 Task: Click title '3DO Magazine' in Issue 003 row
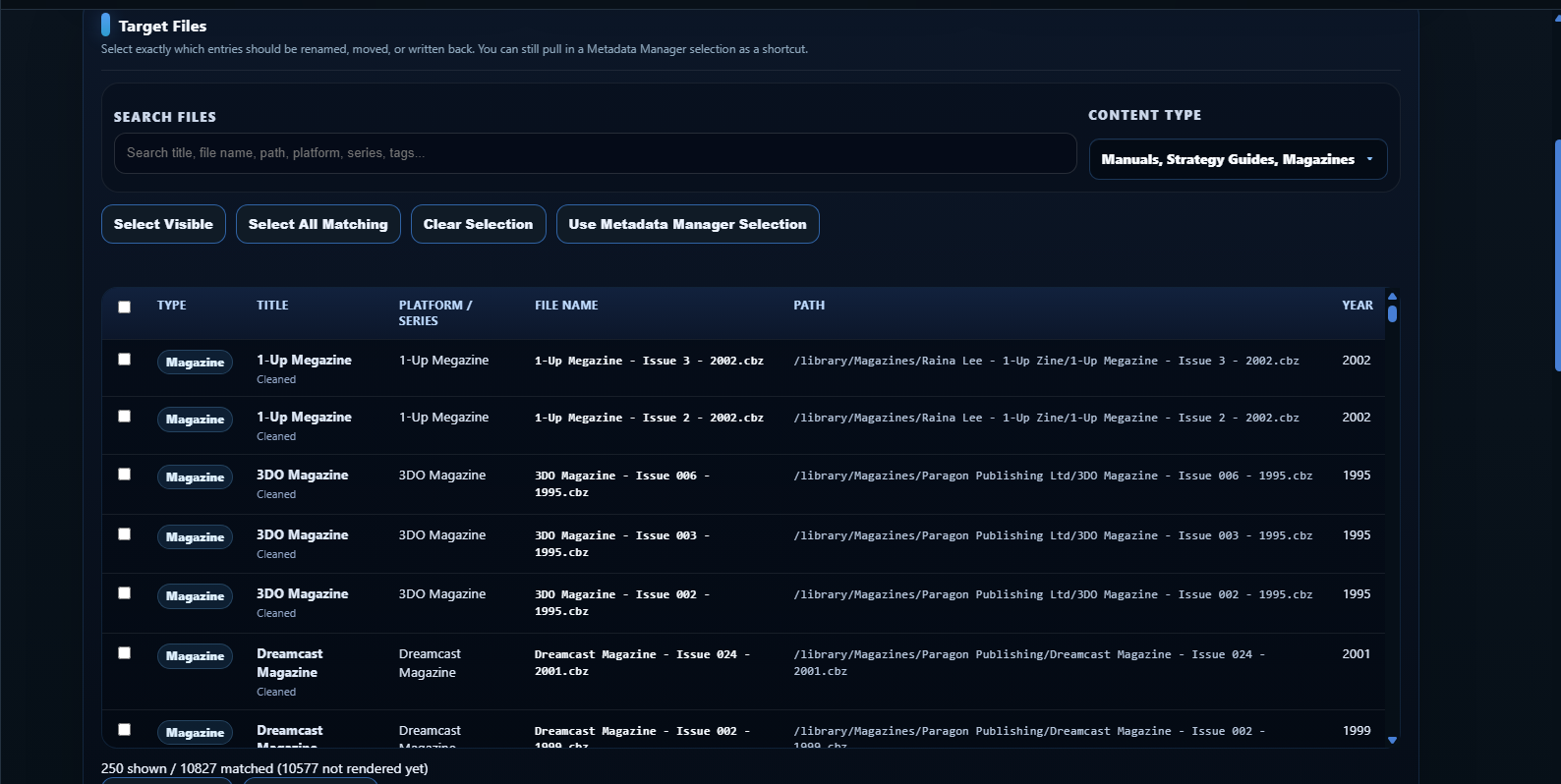[302, 534]
